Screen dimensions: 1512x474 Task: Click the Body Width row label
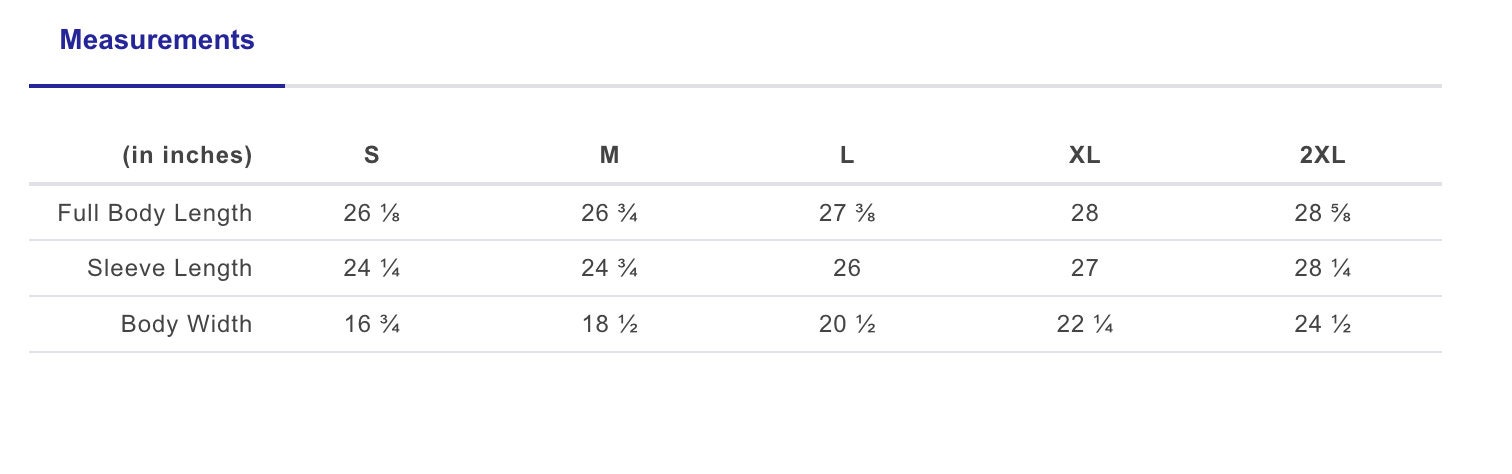tap(187, 325)
